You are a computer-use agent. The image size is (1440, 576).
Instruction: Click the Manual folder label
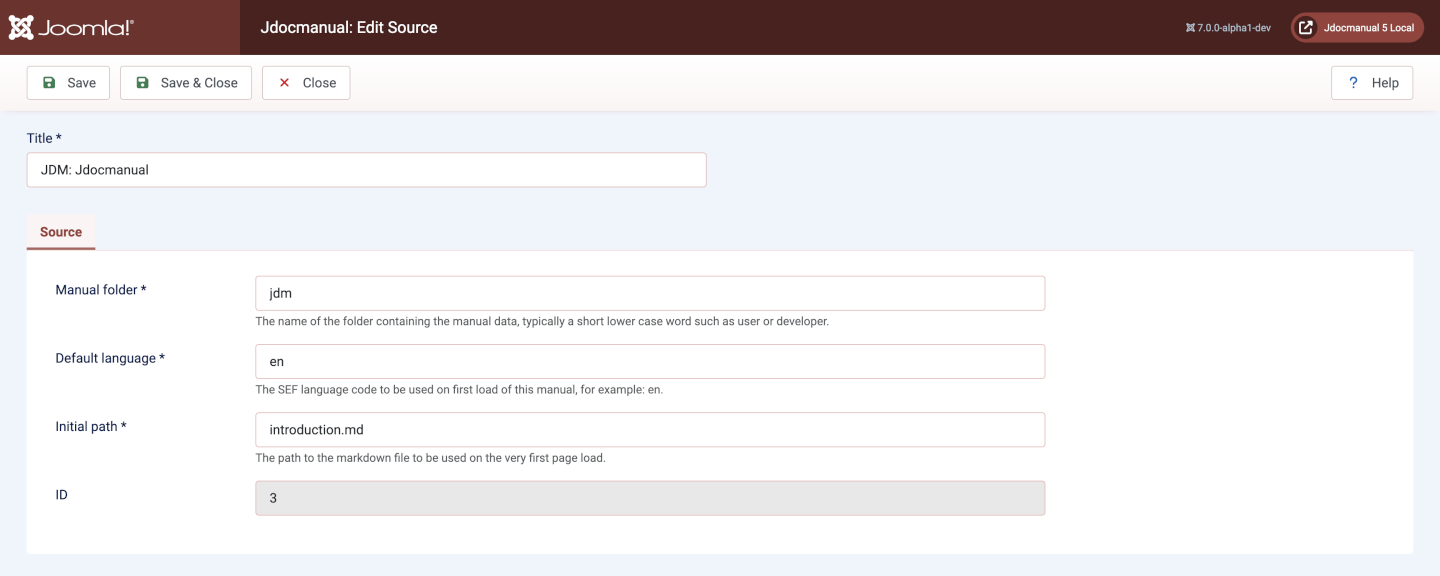[x=101, y=290]
